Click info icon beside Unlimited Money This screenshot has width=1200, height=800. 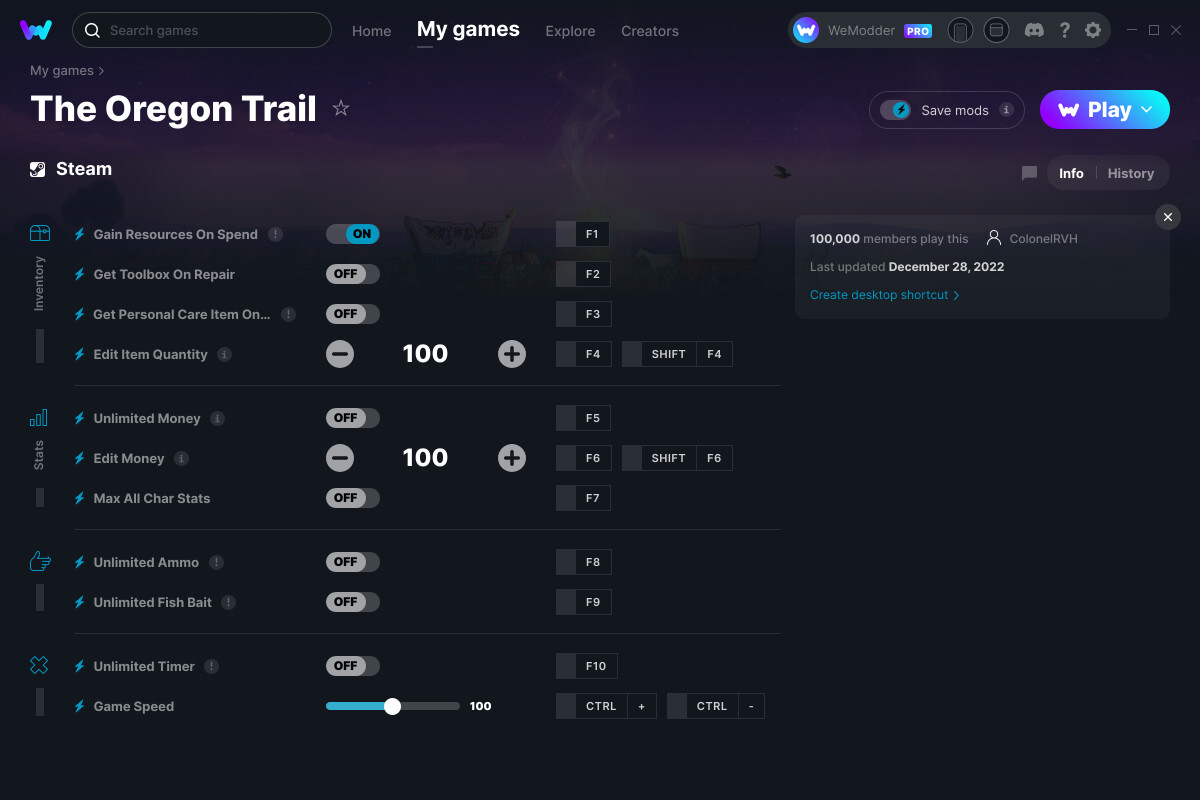(218, 418)
